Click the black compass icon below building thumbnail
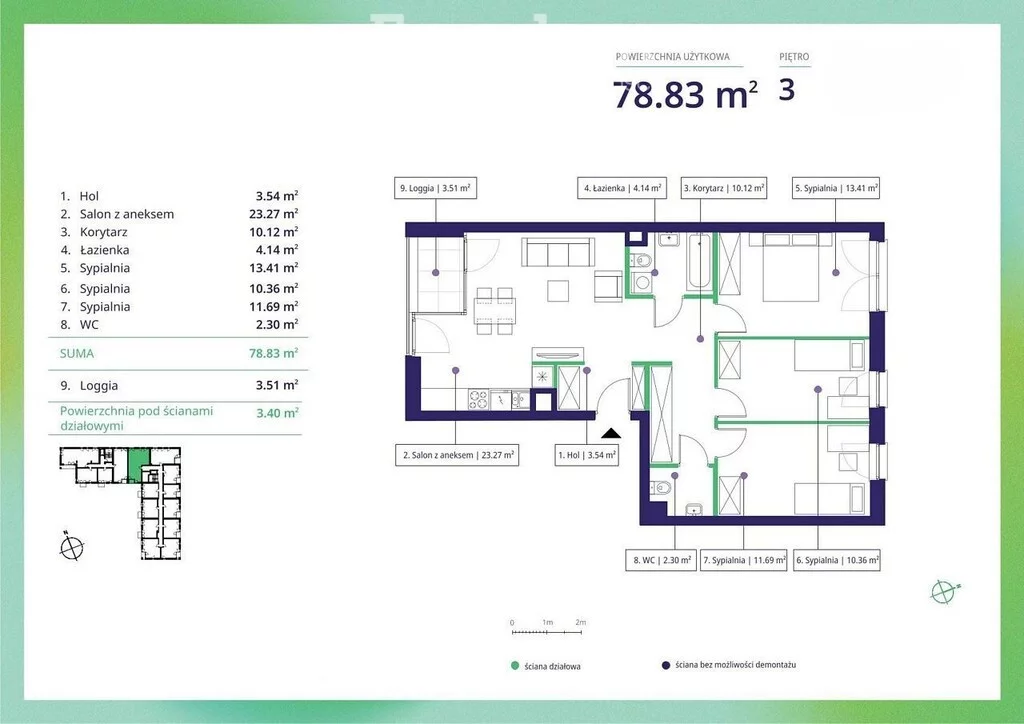 click(x=71, y=548)
